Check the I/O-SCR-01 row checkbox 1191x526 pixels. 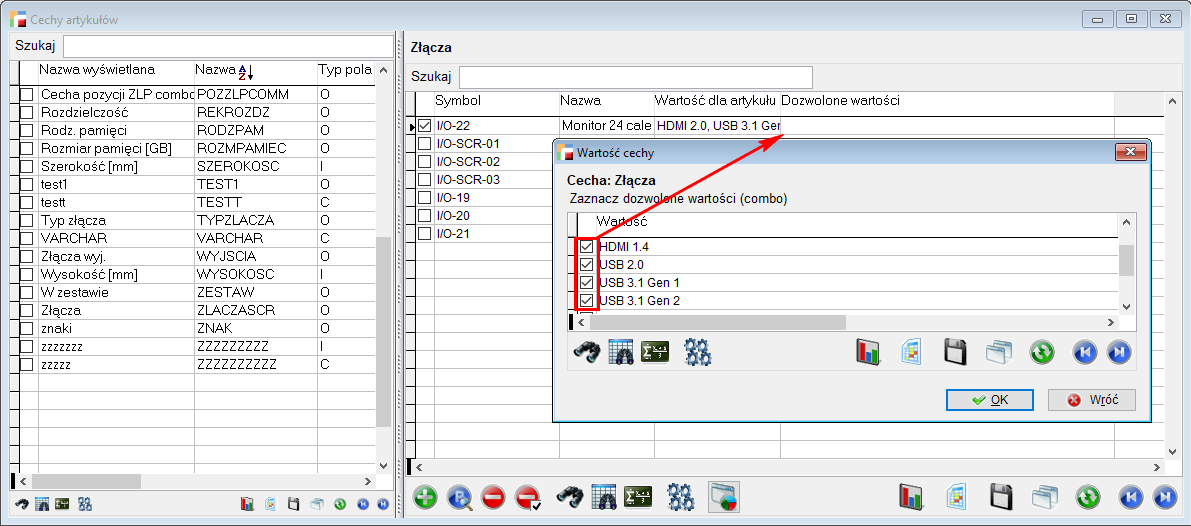[425, 143]
